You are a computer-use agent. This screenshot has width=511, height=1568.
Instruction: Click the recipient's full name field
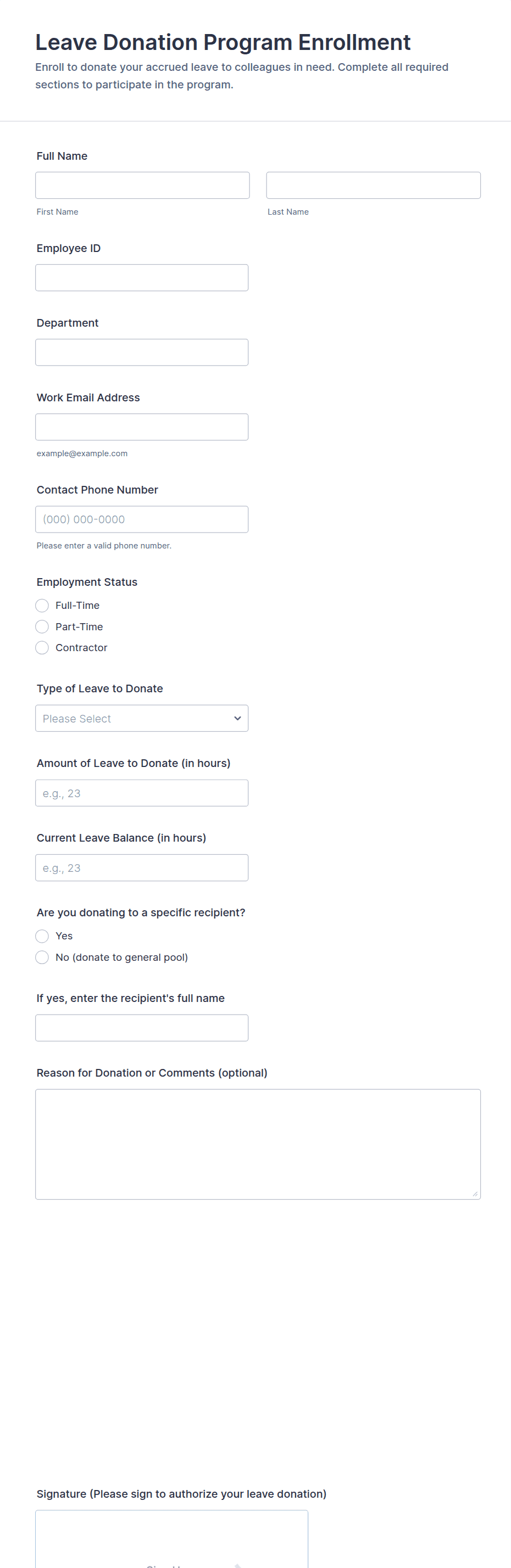pyautogui.click(x=141, y=1027)
